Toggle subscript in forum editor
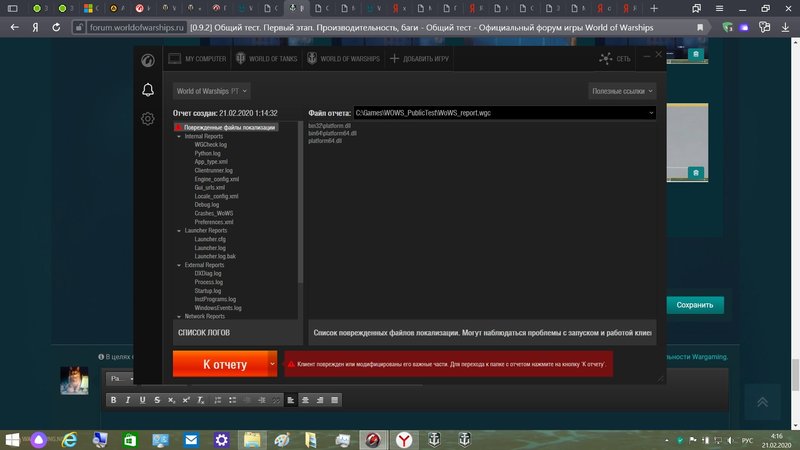The image size is (800, 450). point(171,400)
